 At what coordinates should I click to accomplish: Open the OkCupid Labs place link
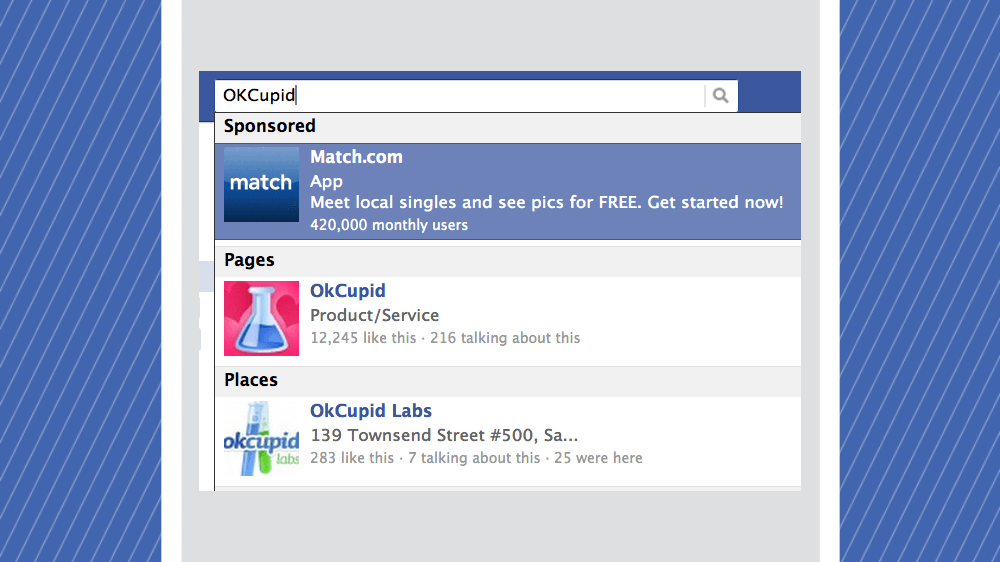[x=370, y=411]
